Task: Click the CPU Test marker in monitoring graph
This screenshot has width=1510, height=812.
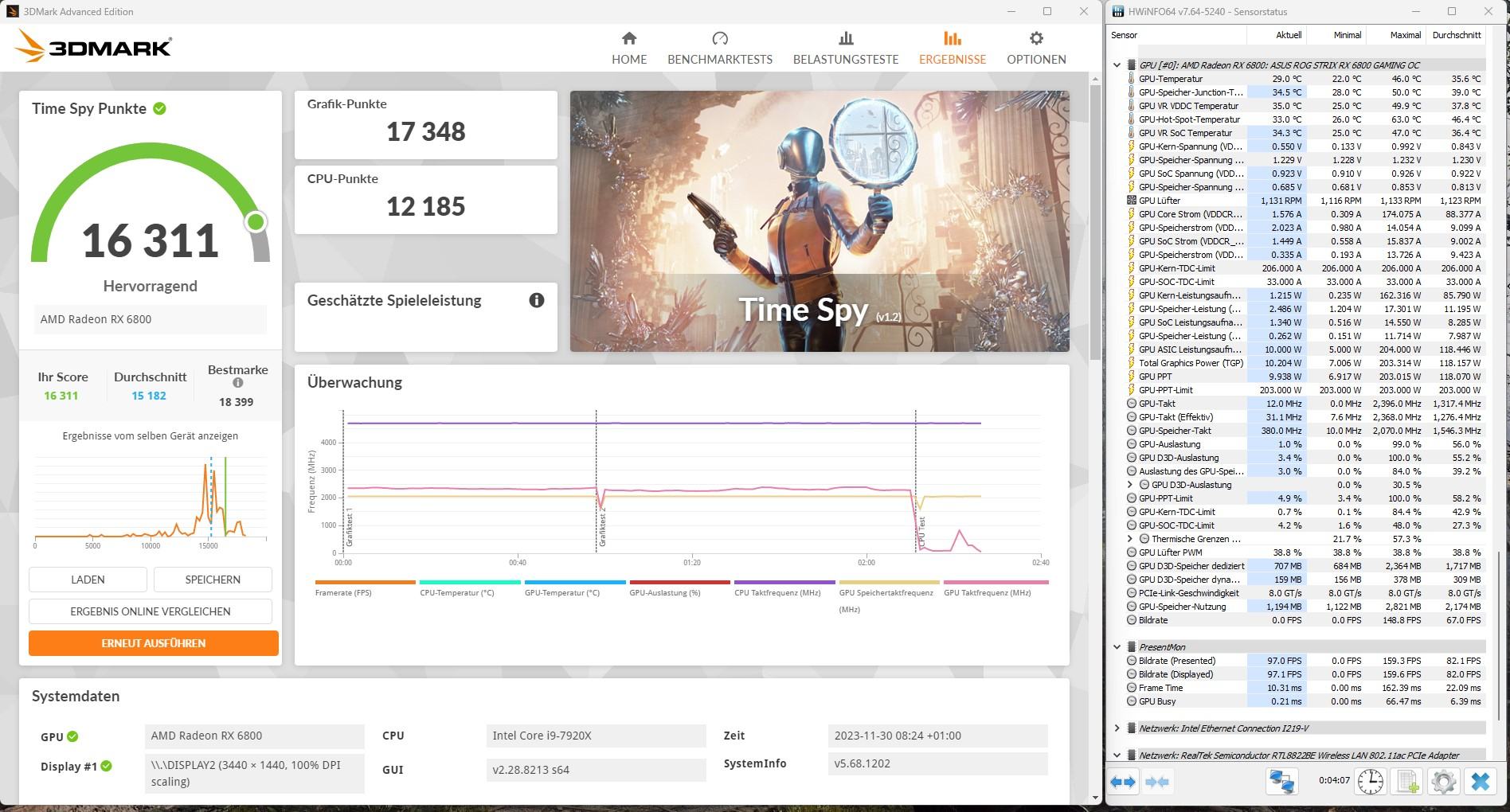Action: [x=922, y=533]
